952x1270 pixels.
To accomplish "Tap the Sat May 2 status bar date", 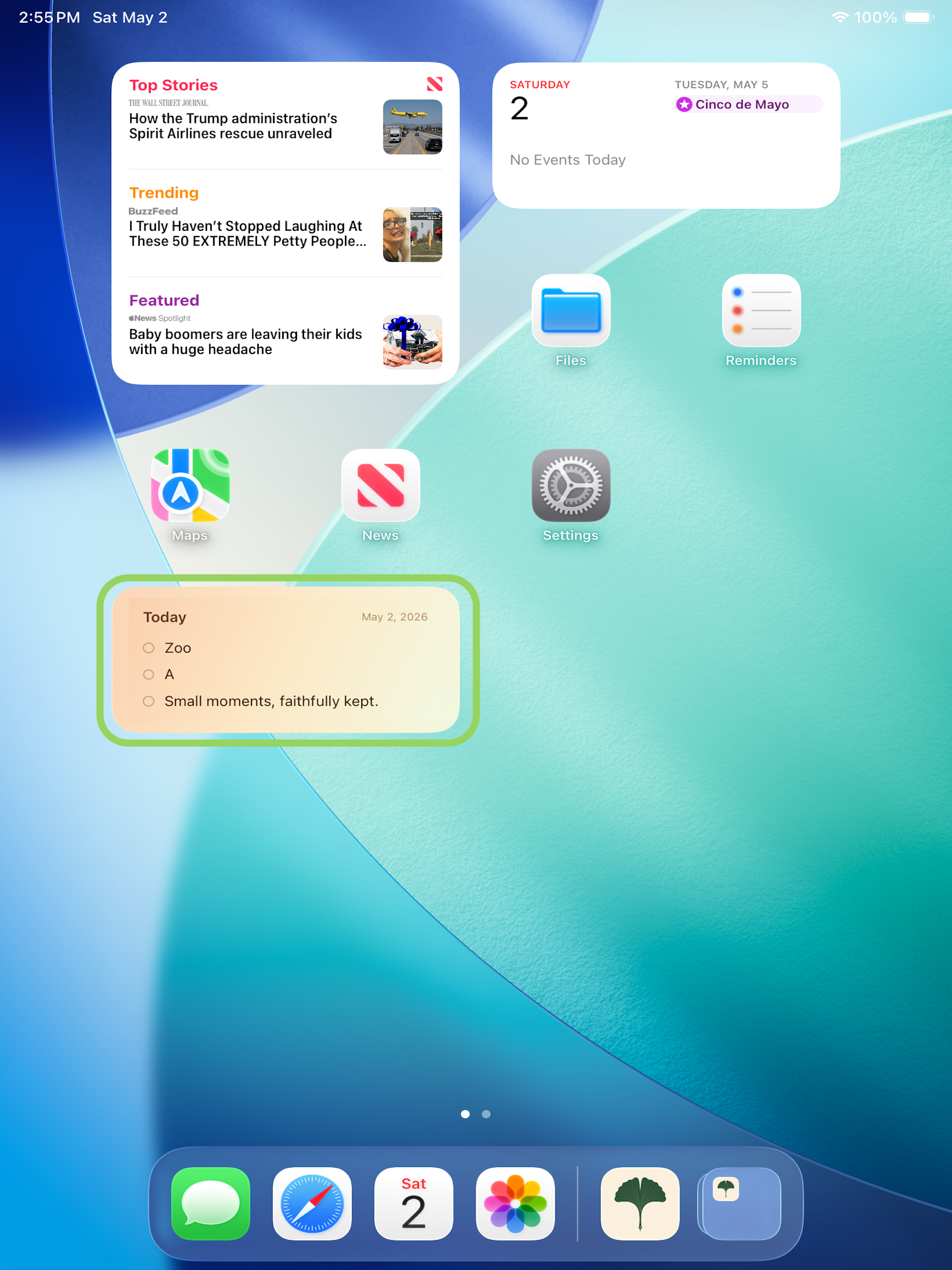I will point(130,17).
